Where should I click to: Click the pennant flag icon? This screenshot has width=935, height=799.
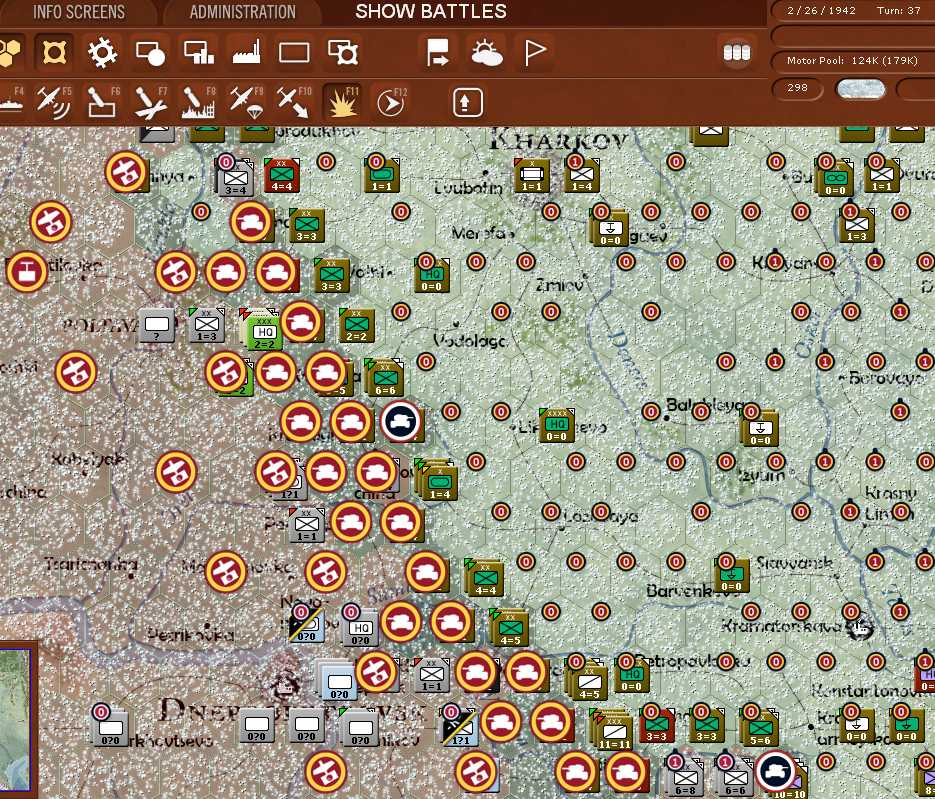click(534, 52)
